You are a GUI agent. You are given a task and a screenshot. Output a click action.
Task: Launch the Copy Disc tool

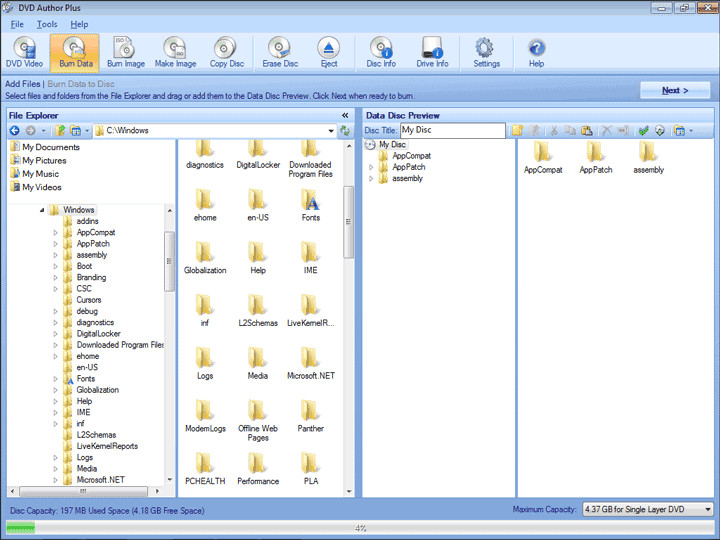[226, 53]
